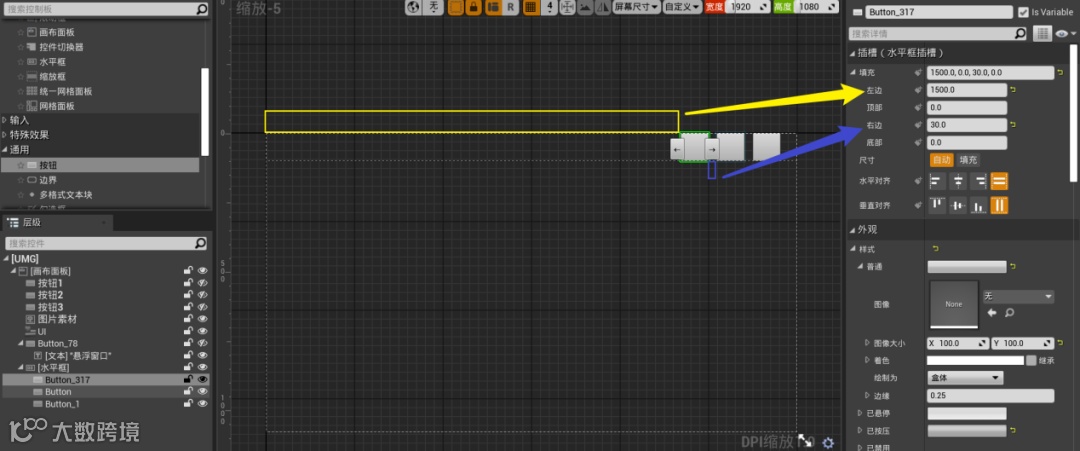Click the 普通 style gradient preview bar
Image resolution: width=1080 pixels, height=451 pixels.
coord(967,266)
